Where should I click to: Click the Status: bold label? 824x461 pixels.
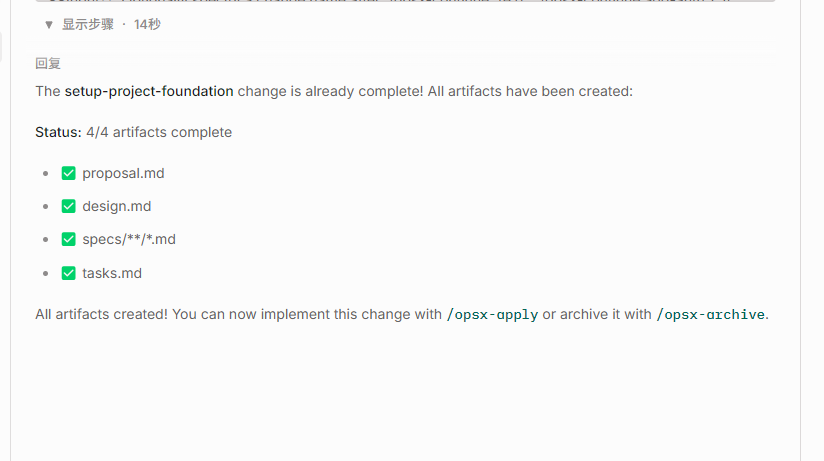(58, 132)
